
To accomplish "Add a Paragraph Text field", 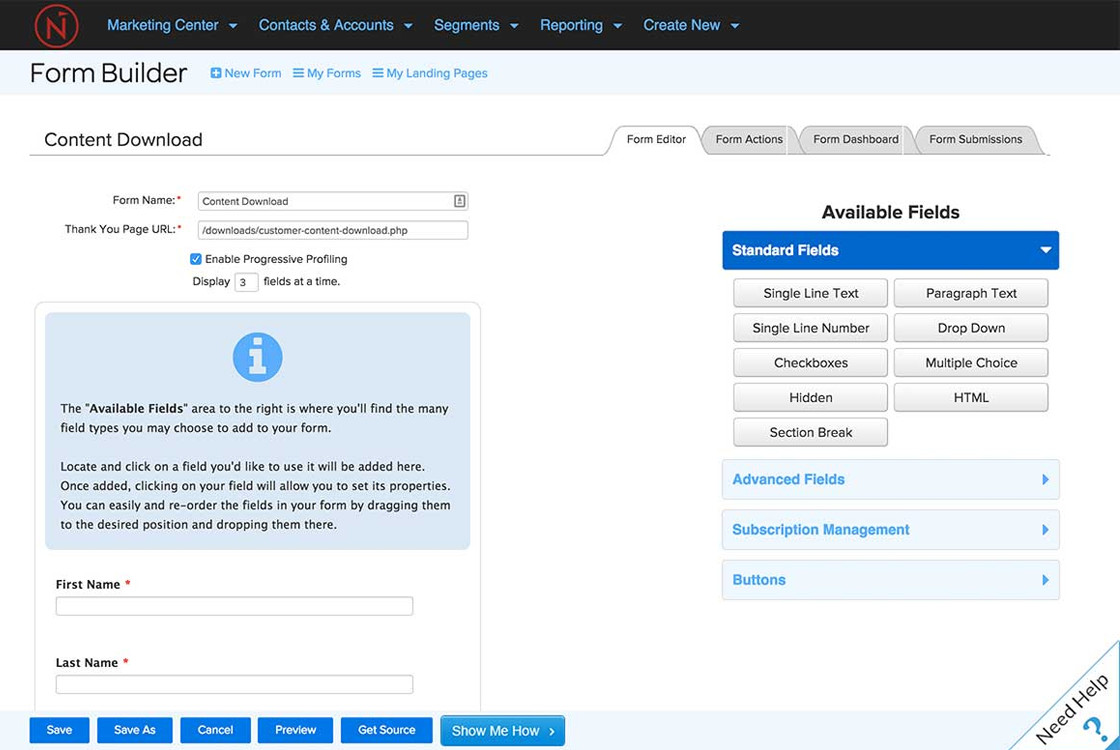I will pos(971,293).
